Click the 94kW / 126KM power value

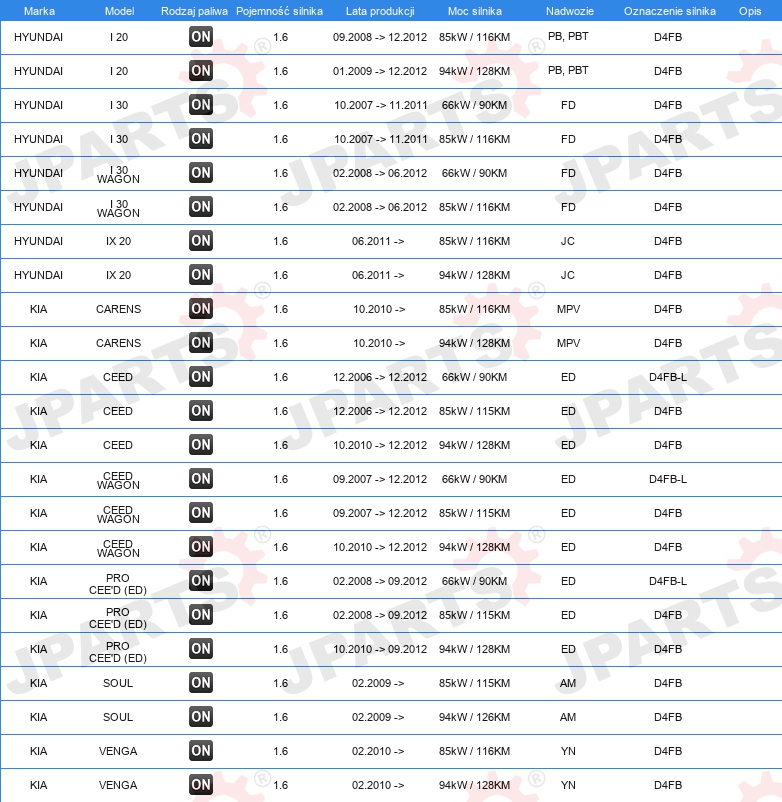pos(474,717)
